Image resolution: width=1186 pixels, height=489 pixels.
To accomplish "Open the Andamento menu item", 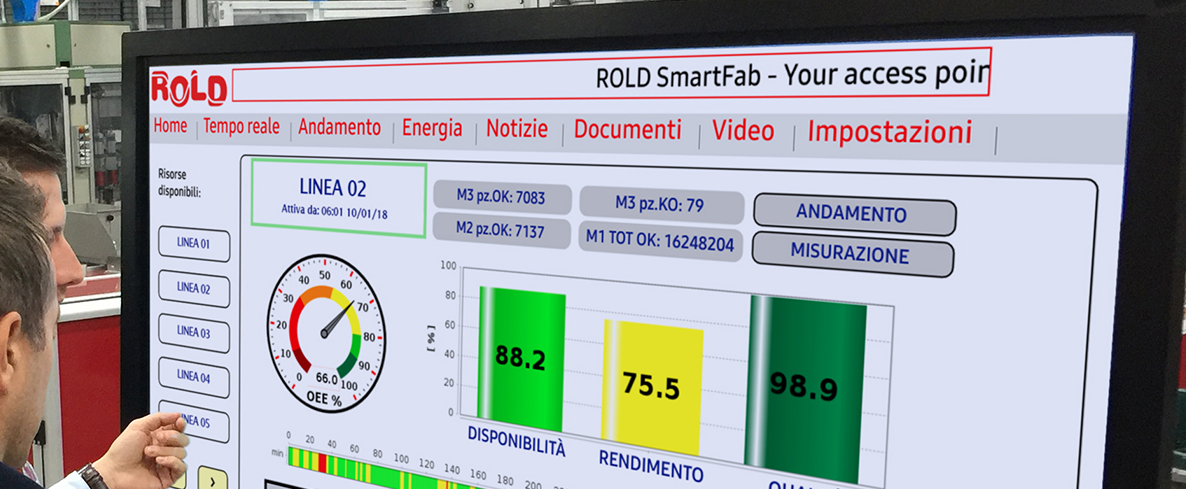I will pos(340,127).
